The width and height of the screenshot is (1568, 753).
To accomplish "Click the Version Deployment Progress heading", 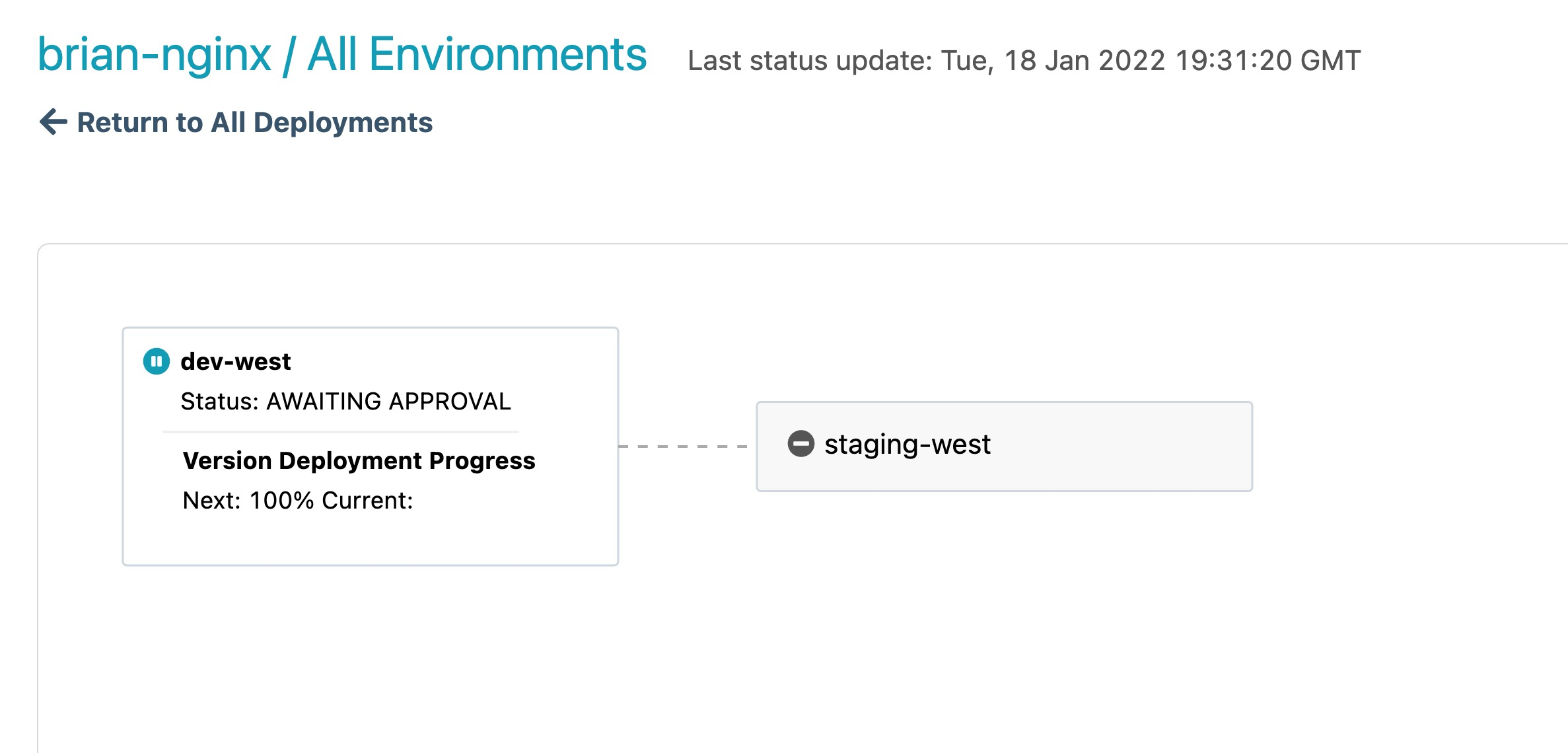I will point(359,461).
